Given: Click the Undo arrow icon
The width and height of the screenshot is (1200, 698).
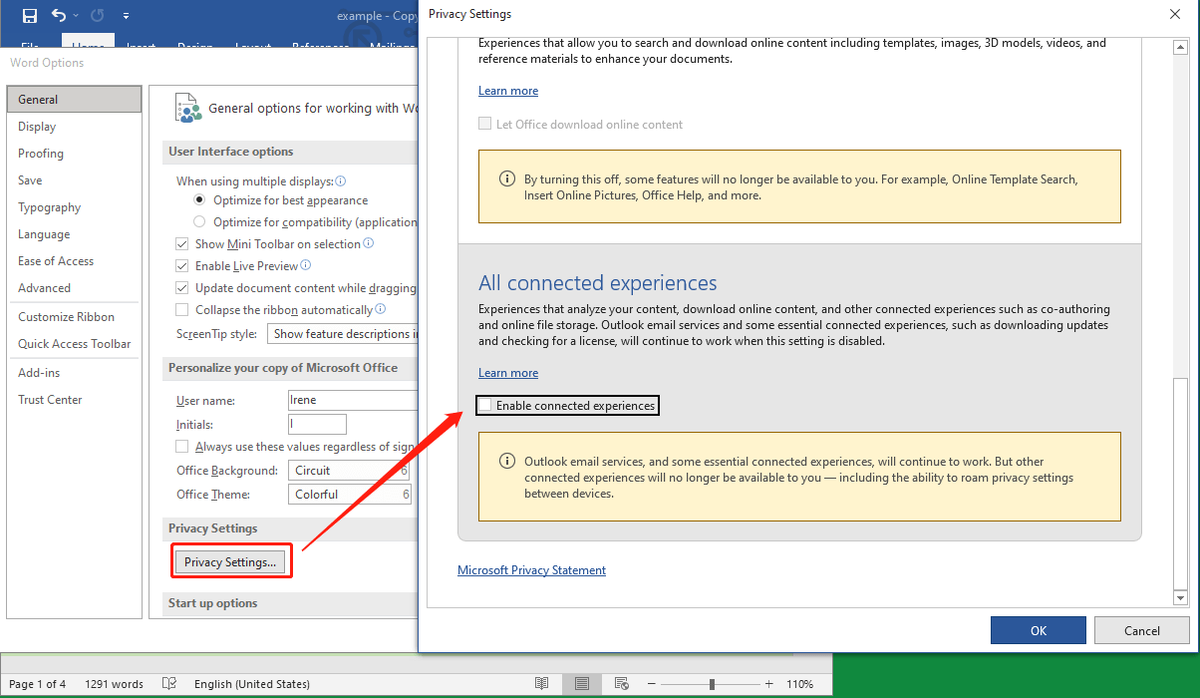Looking at the screenshot, I should pos(59,16).
